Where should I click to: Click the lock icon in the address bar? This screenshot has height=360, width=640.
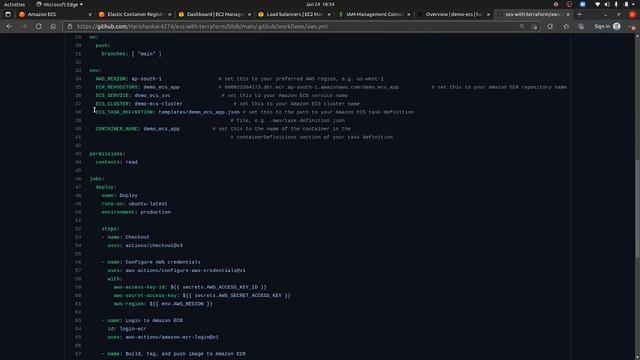point(70,27)
